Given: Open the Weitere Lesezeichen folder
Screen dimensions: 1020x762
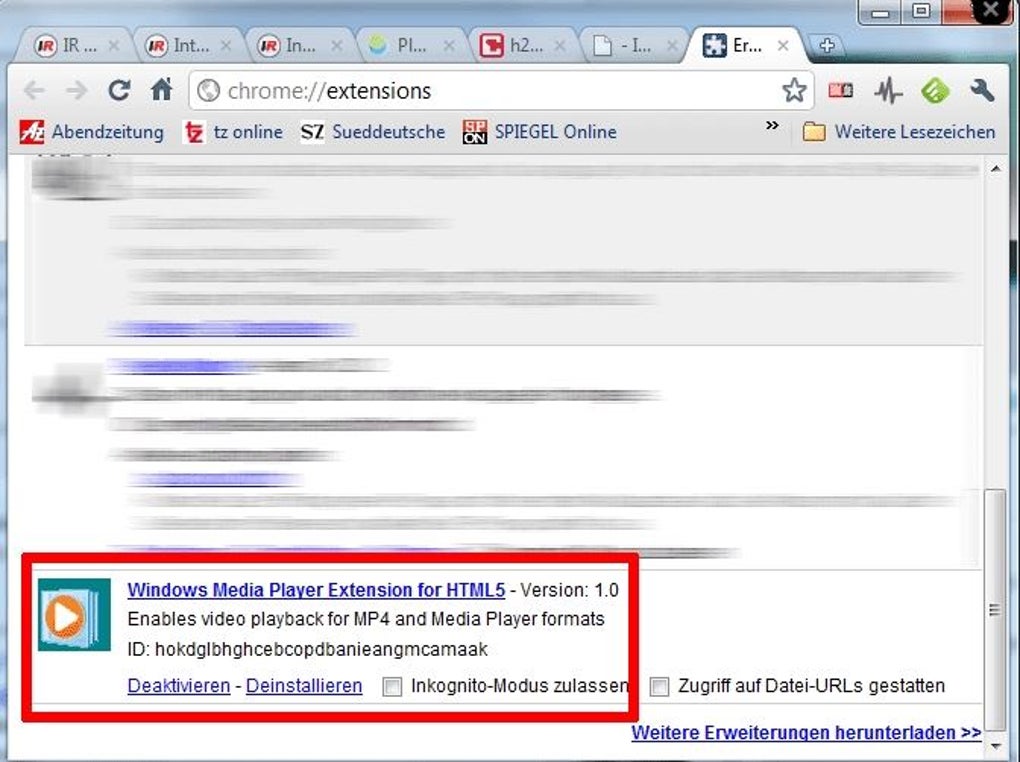Looking at the screenshot, I should [x=898, y=131].
